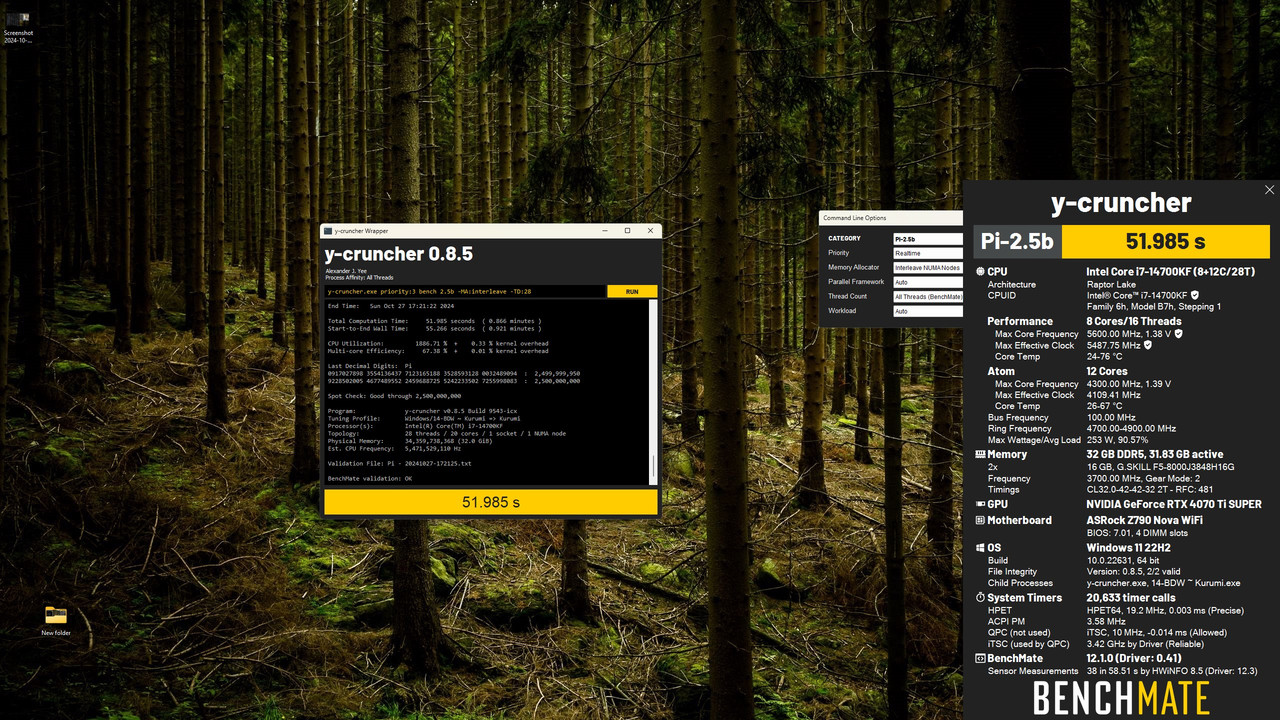Open the Priority dropdown set to Realtime
Viewport: 1280px width, 720px height.
click(x=927, y=253)
